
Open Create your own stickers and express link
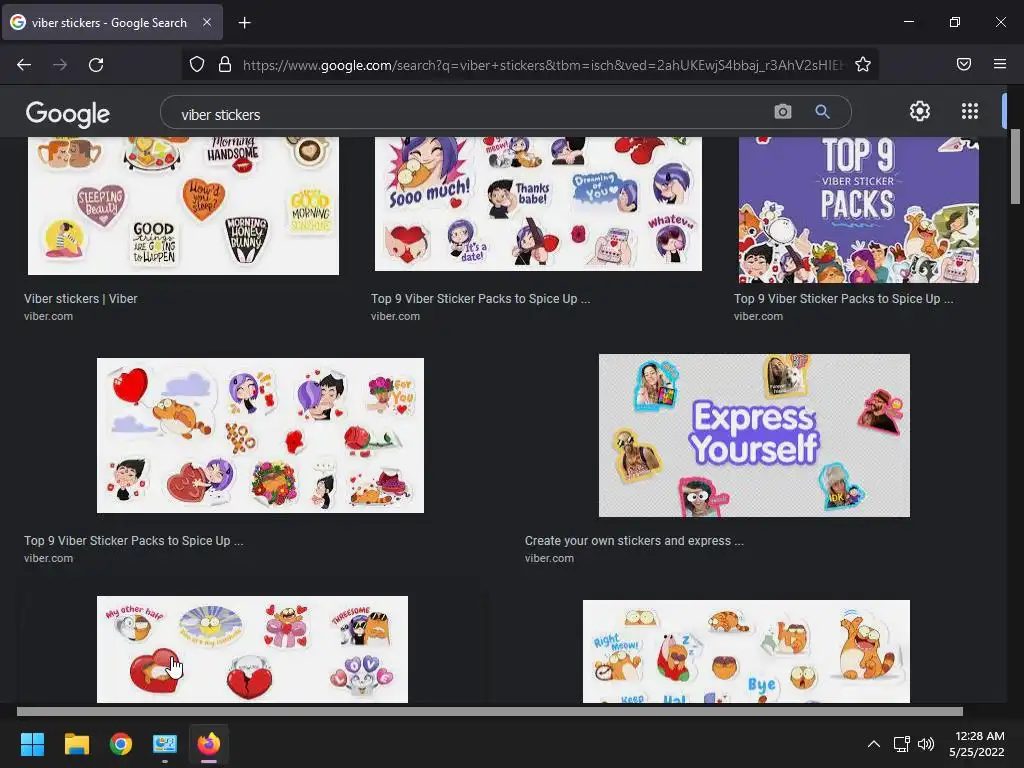tap(634, 541)
